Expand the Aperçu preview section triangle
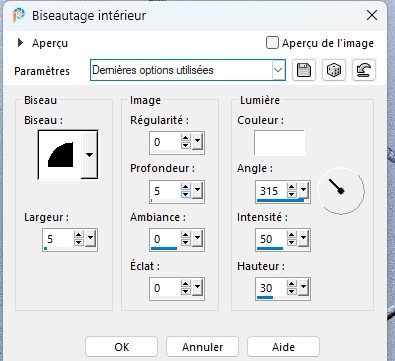This screenshot has height=361, width=395. pos(20,43)
